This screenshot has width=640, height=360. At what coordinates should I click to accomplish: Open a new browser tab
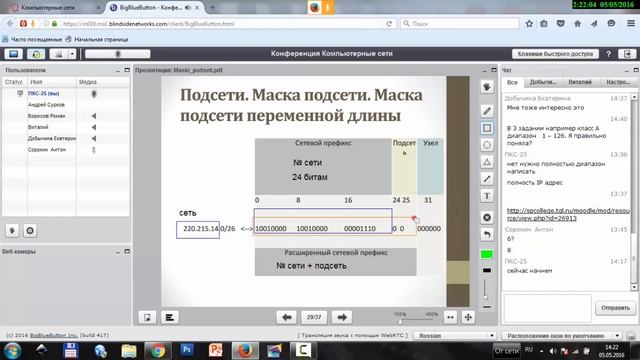(212, 7)
